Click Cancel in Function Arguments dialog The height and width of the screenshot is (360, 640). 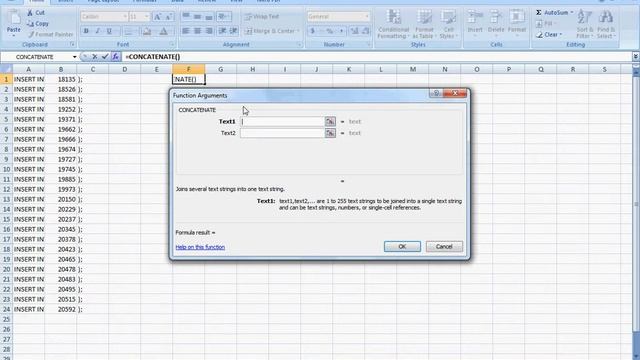click(444, 247)
